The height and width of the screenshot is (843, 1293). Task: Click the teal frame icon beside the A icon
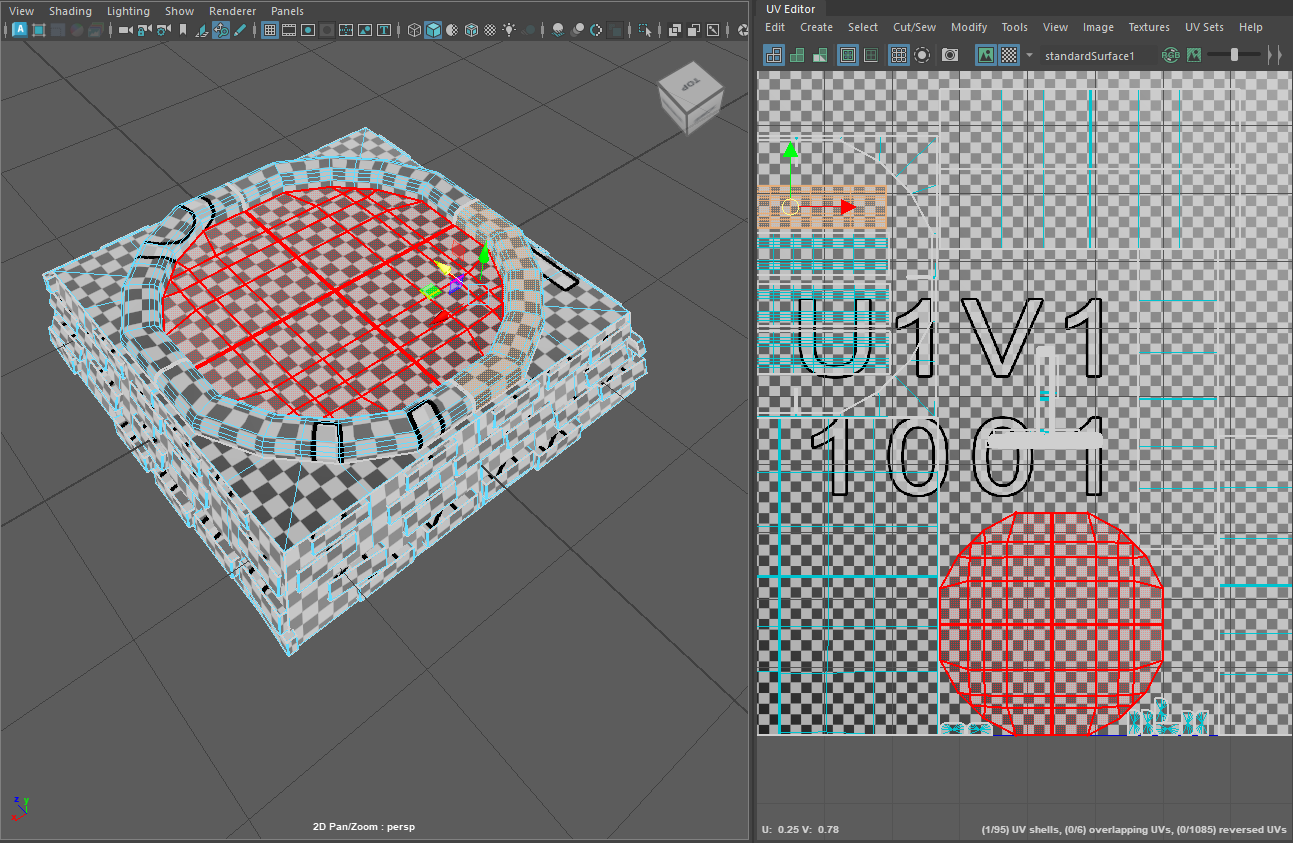click(39, 30)
